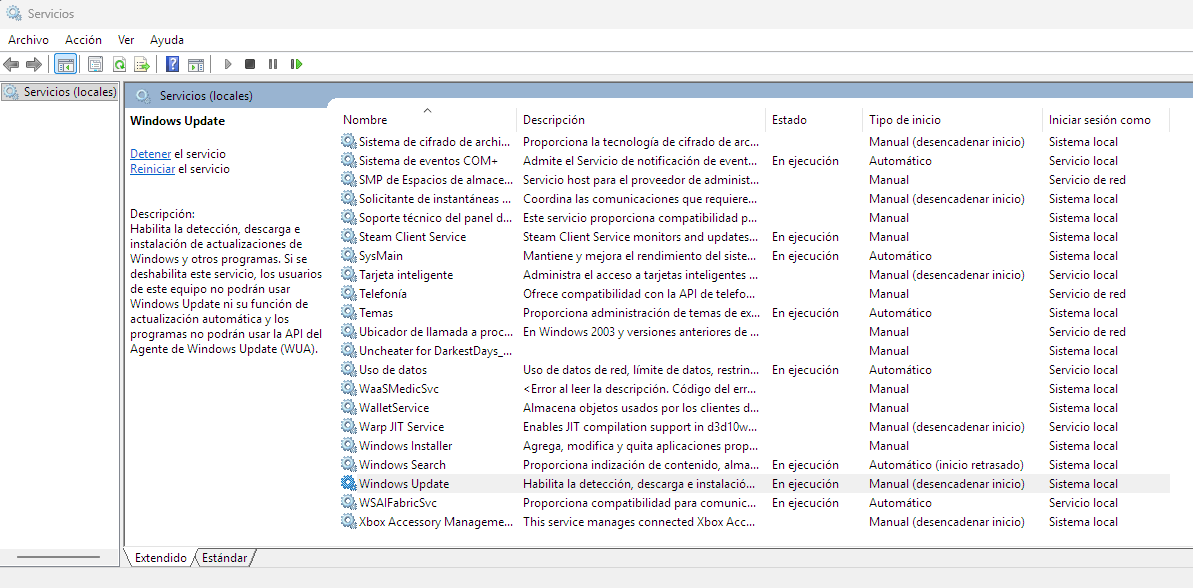
Task: Sort by the Estado column header
Action: (x=789, y=120)
